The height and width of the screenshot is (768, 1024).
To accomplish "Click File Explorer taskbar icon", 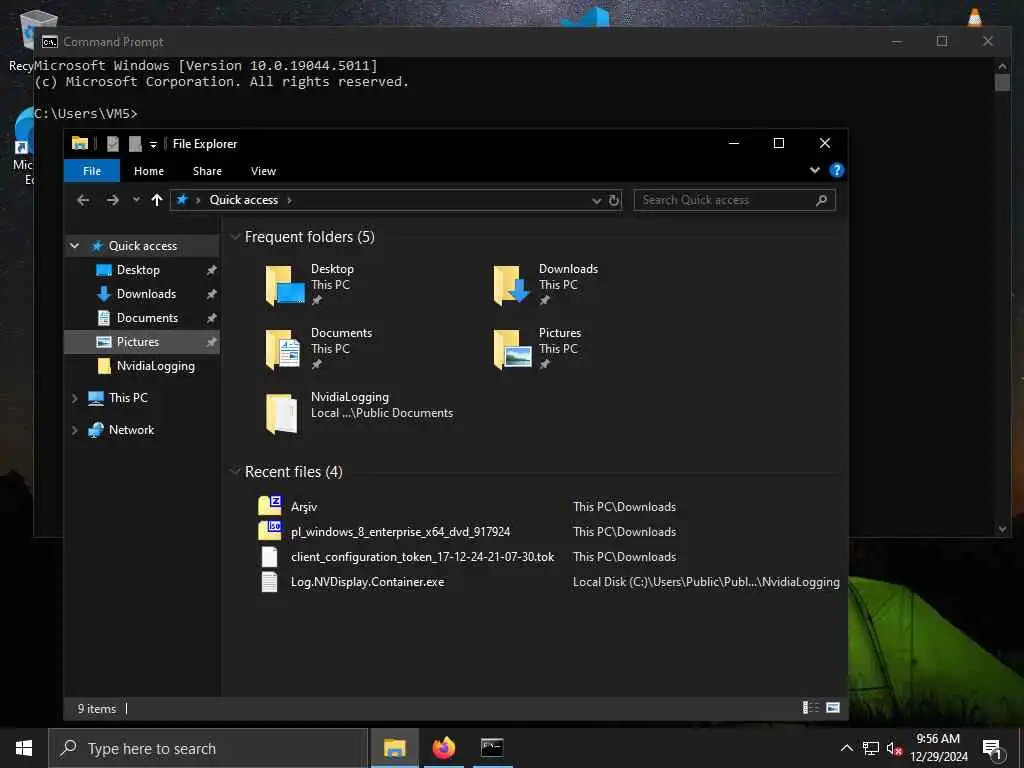I will click(x=394, y=748).
